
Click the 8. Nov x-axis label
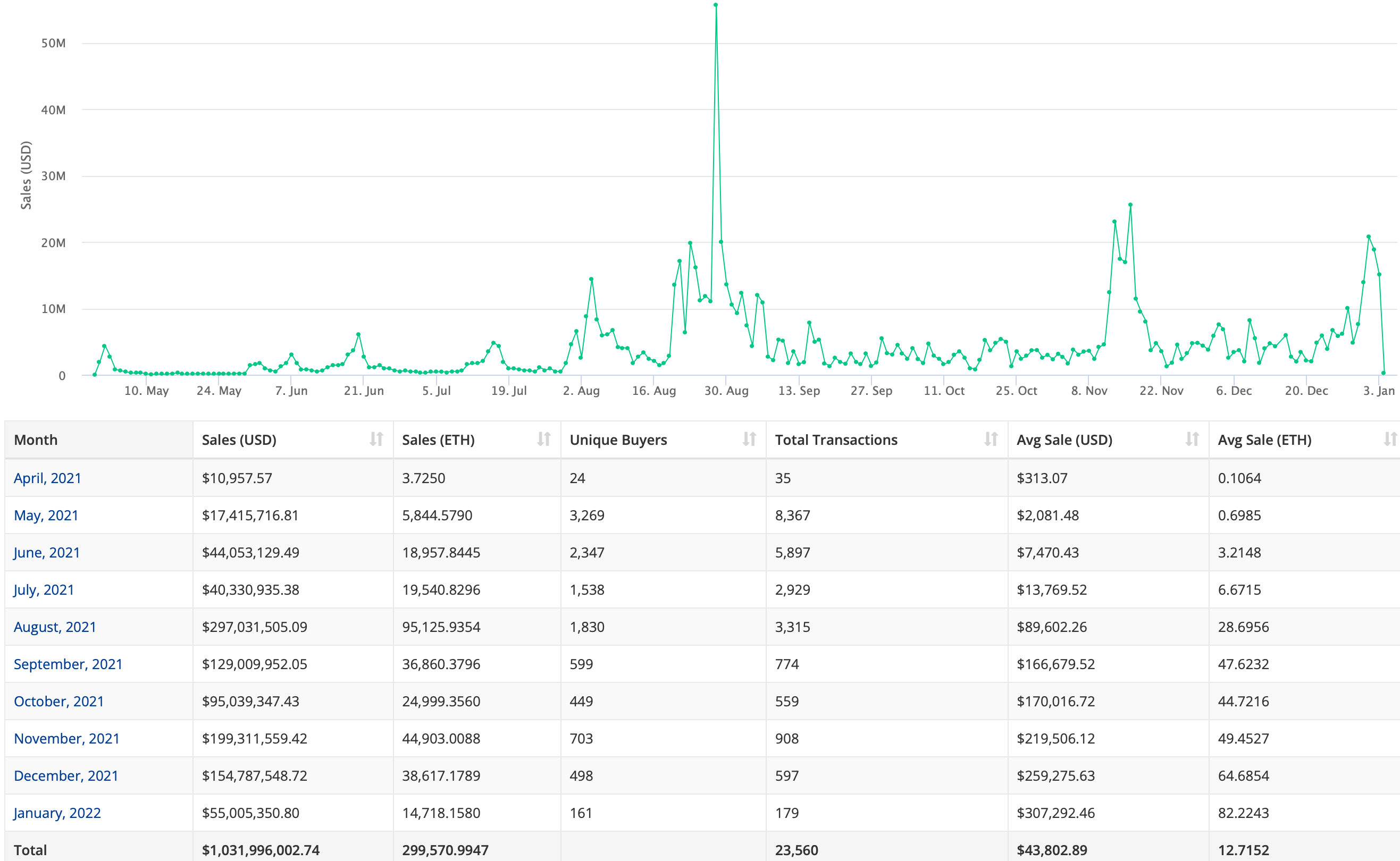[x=1089, y=391]
